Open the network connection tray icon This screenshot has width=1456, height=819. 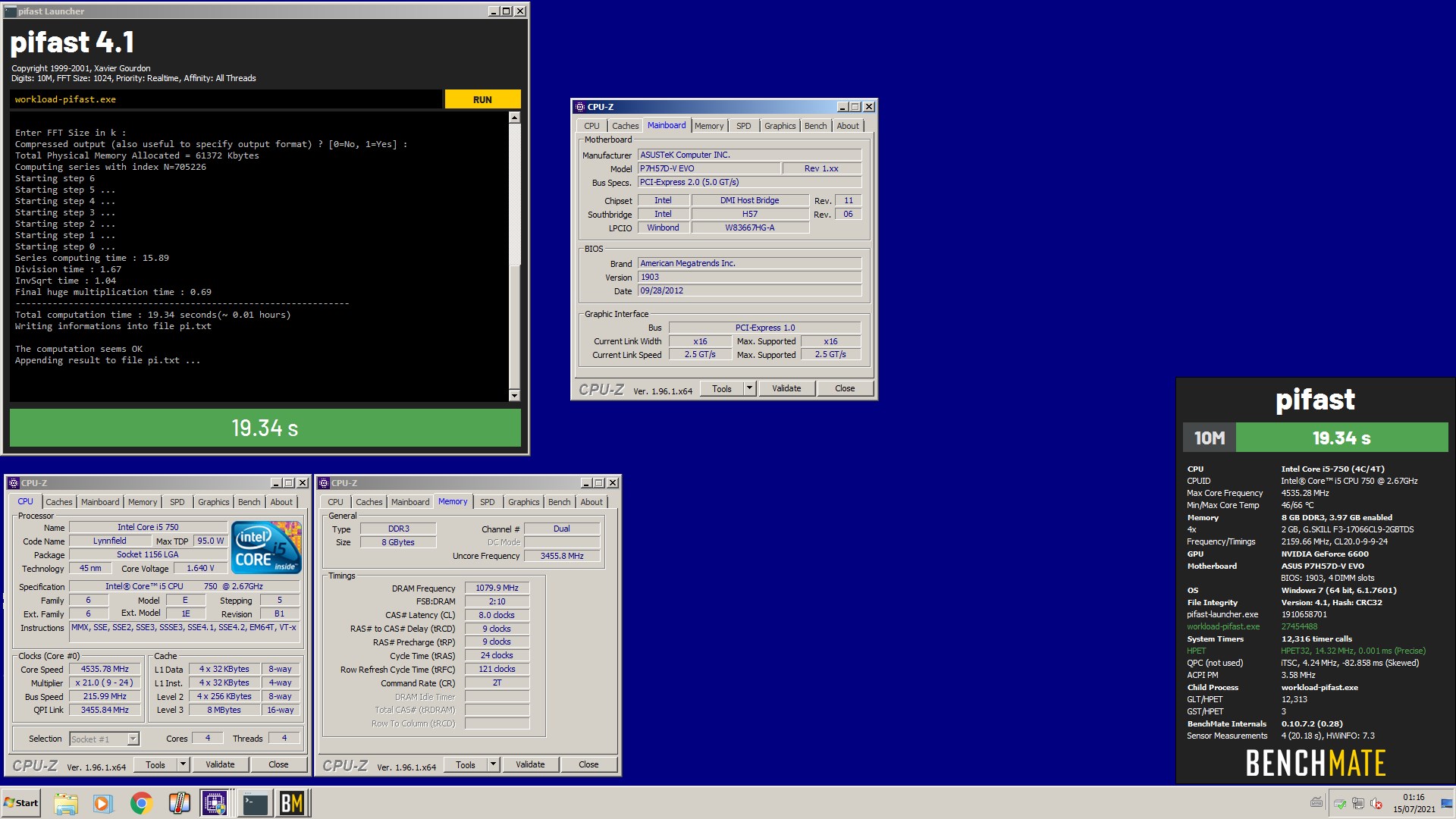[x=1358, y=804]
